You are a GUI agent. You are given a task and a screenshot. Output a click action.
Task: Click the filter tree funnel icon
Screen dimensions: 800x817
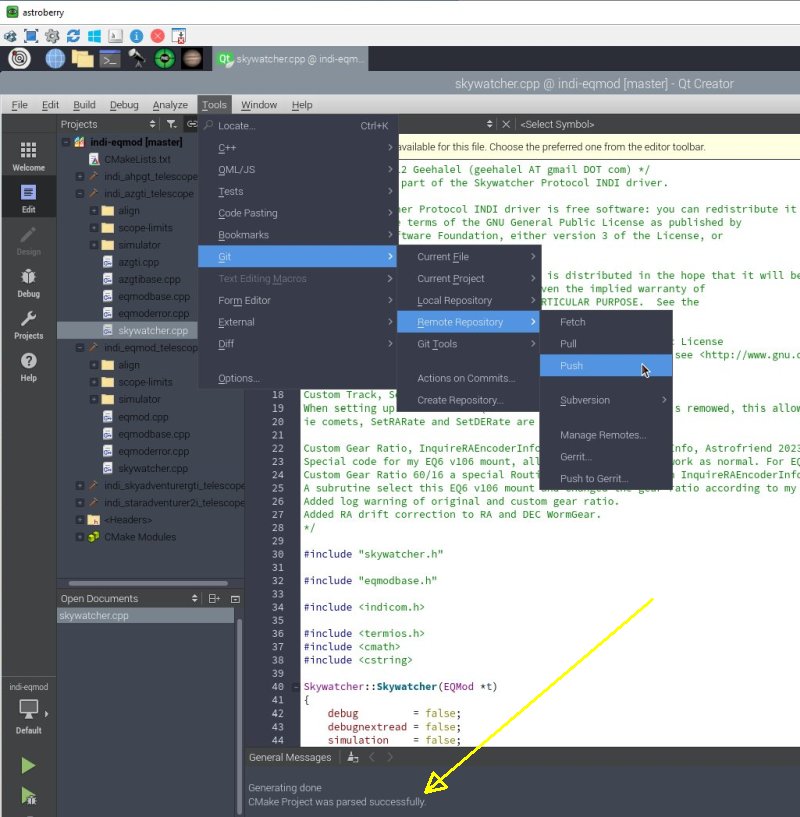point(171,124)
